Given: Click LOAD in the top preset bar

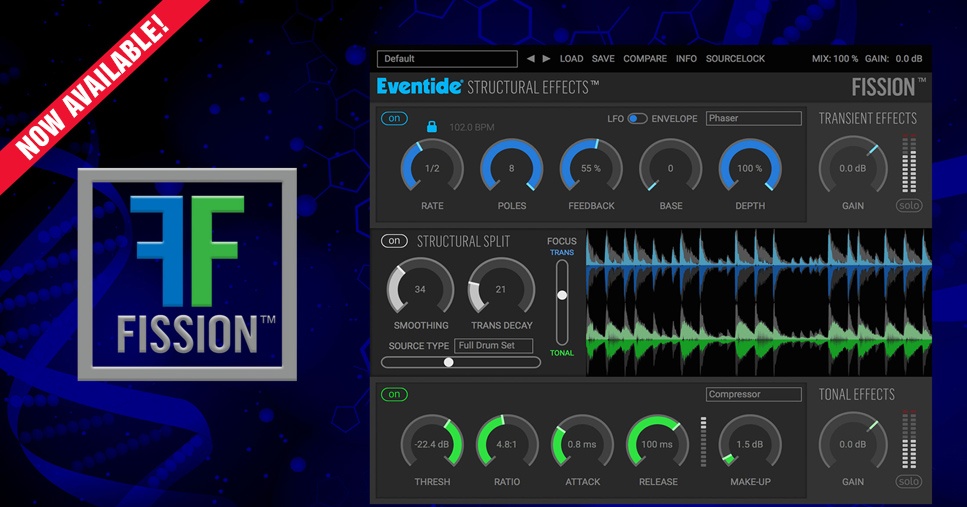Looking at the screenshot, I should pyautogui.click(x=571, y=59).
